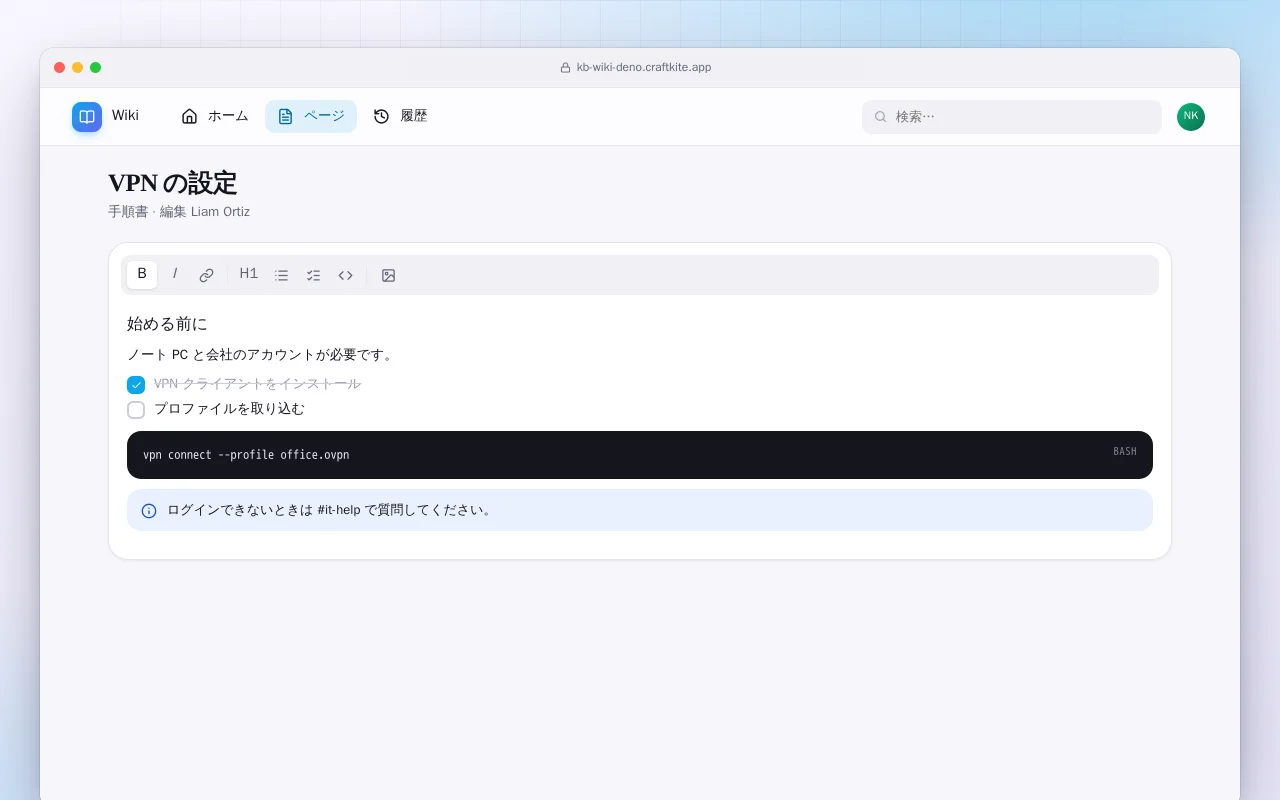
Task: Click the #it-help callout message text
Action: [x=330, y=510]
